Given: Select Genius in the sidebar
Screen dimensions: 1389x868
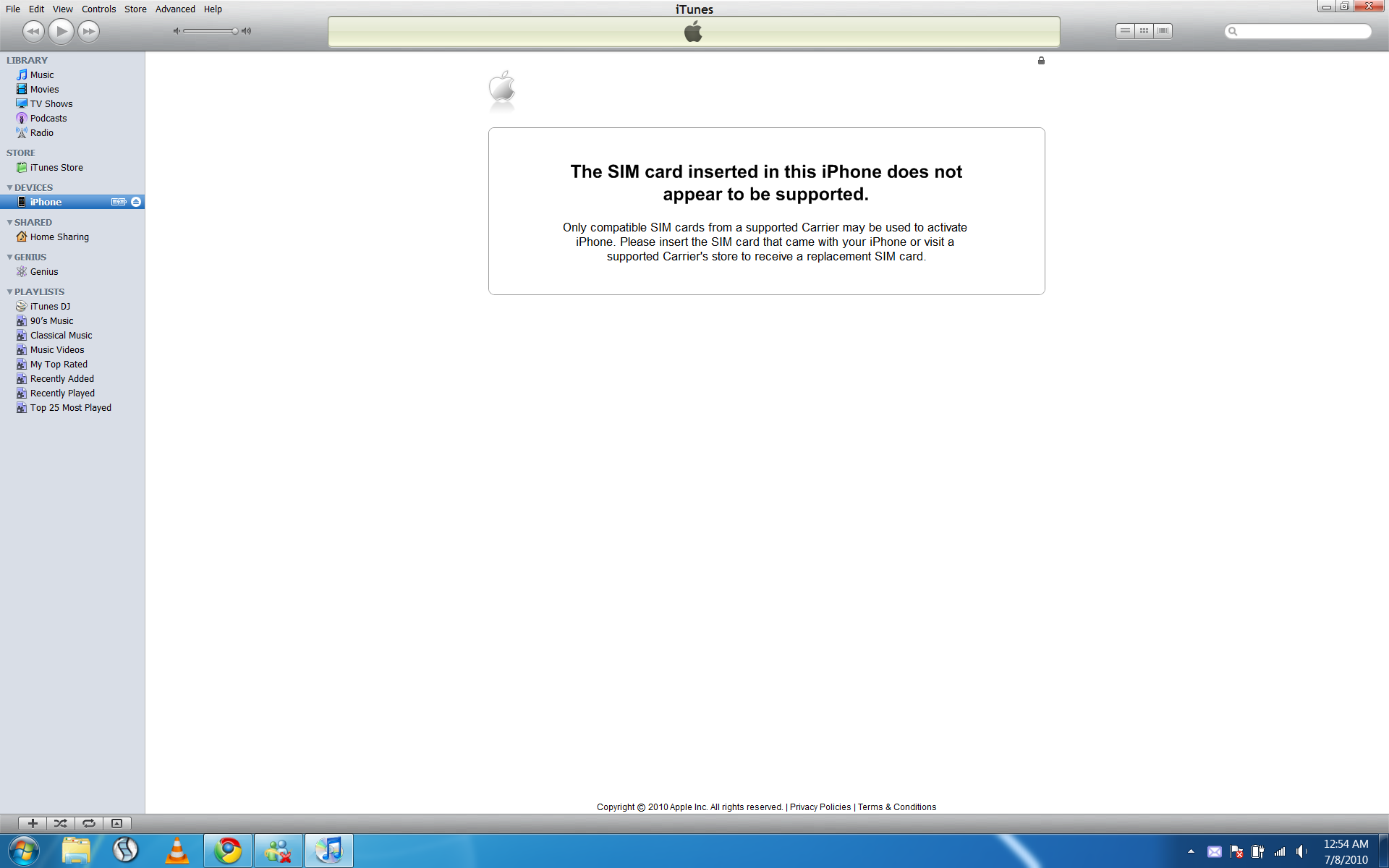Looking at the screenshot, I should [72, 271].
